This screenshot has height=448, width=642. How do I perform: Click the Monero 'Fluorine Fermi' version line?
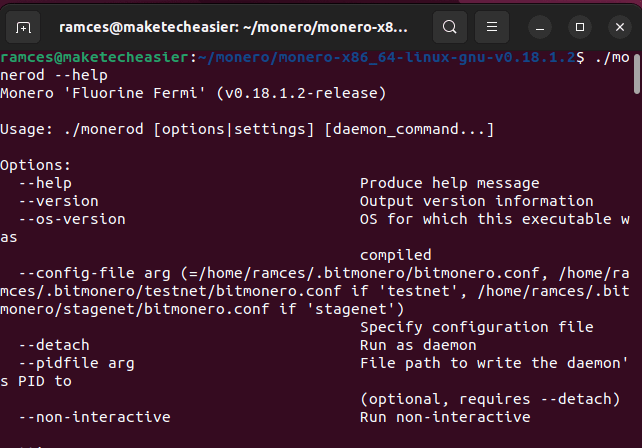coord(192,93)
